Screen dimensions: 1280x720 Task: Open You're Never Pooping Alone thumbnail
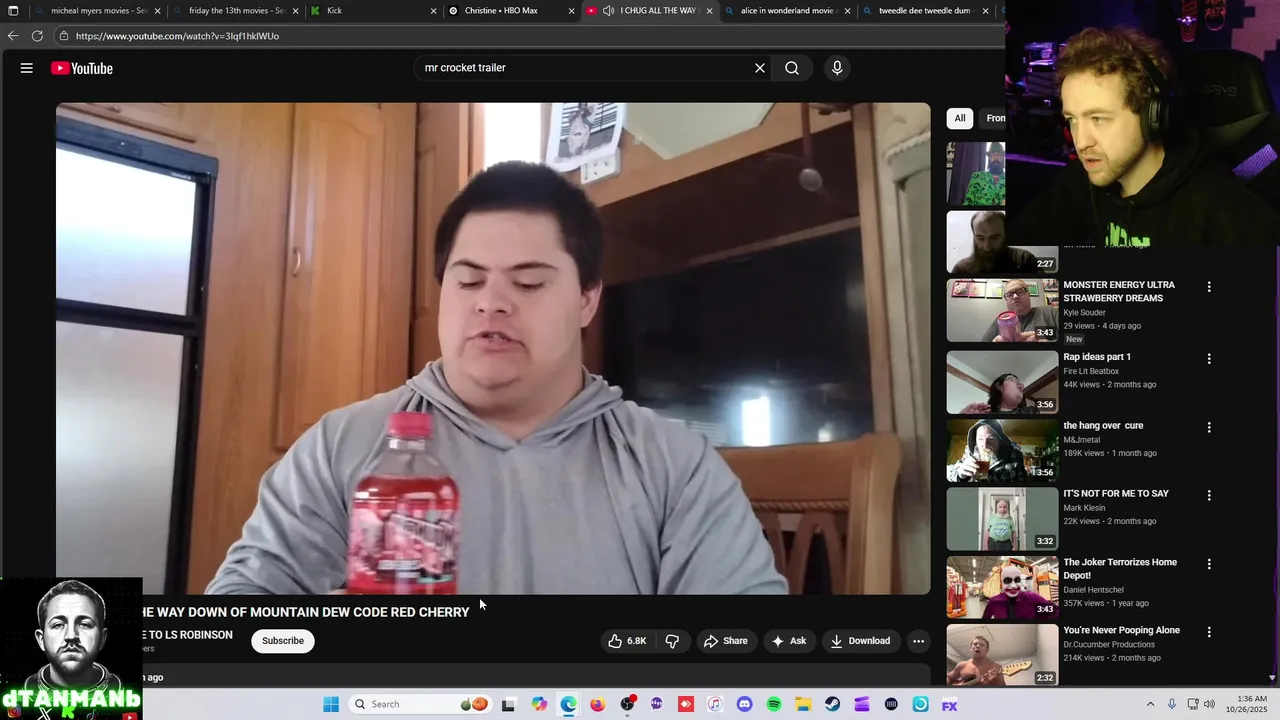1002,655
